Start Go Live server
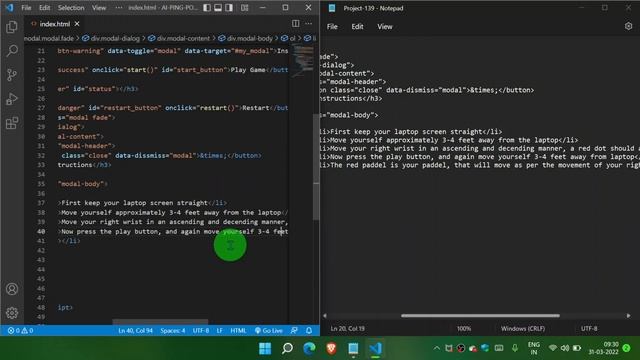The image size is (640, 360). 269,330
